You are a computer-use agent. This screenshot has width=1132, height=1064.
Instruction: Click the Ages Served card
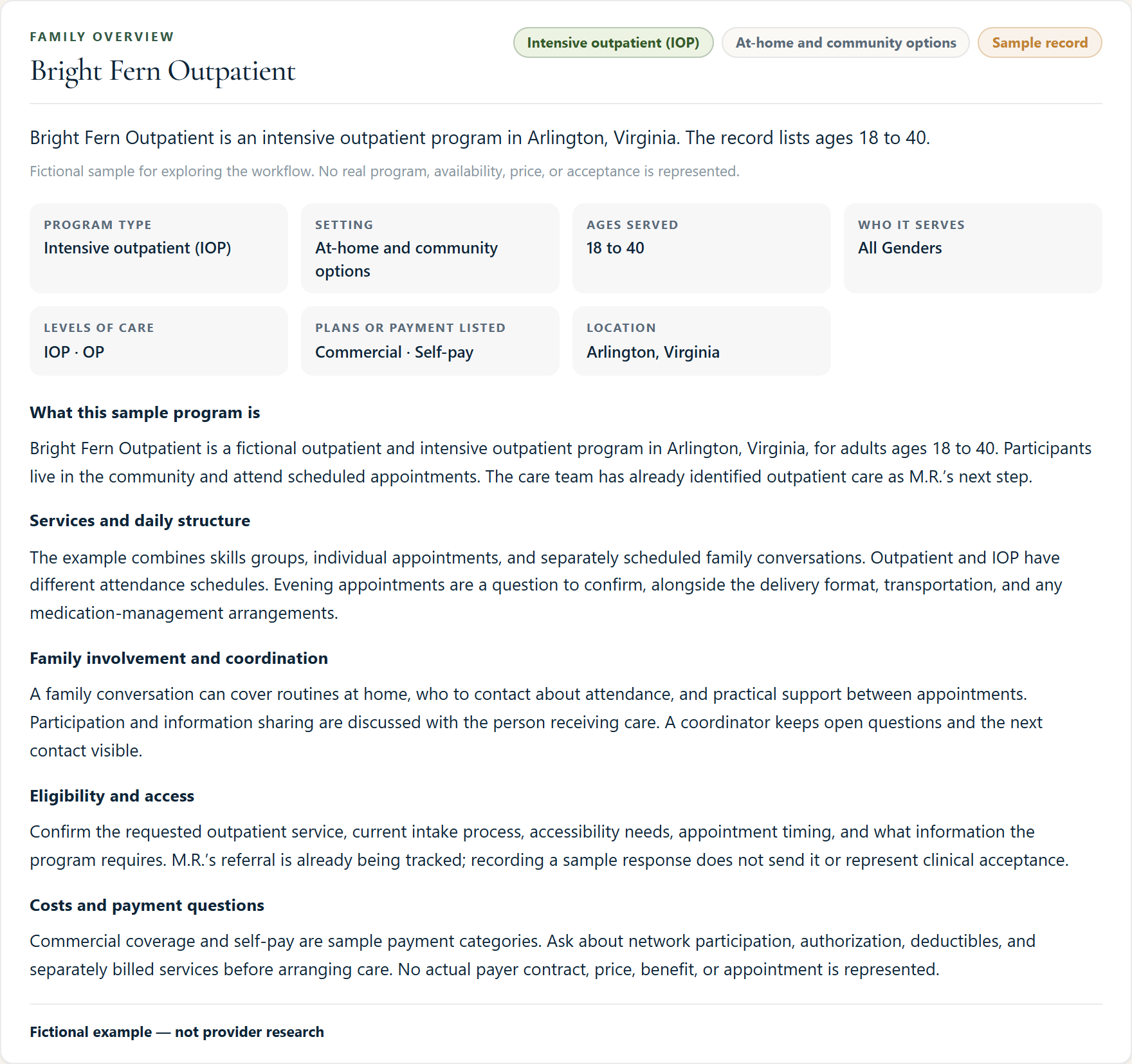(702, 248)
